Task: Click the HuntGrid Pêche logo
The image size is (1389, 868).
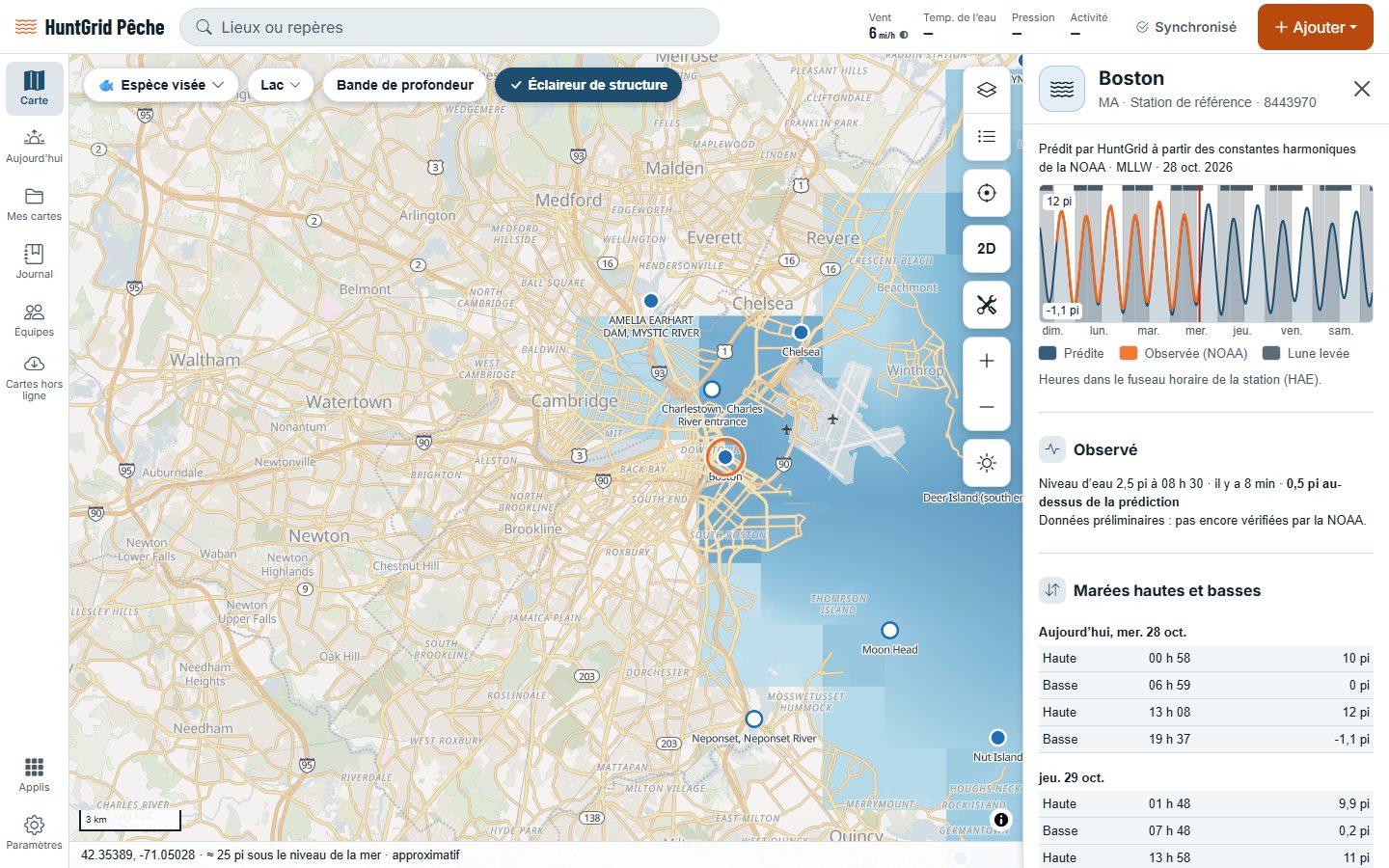Action: [90, 27]
